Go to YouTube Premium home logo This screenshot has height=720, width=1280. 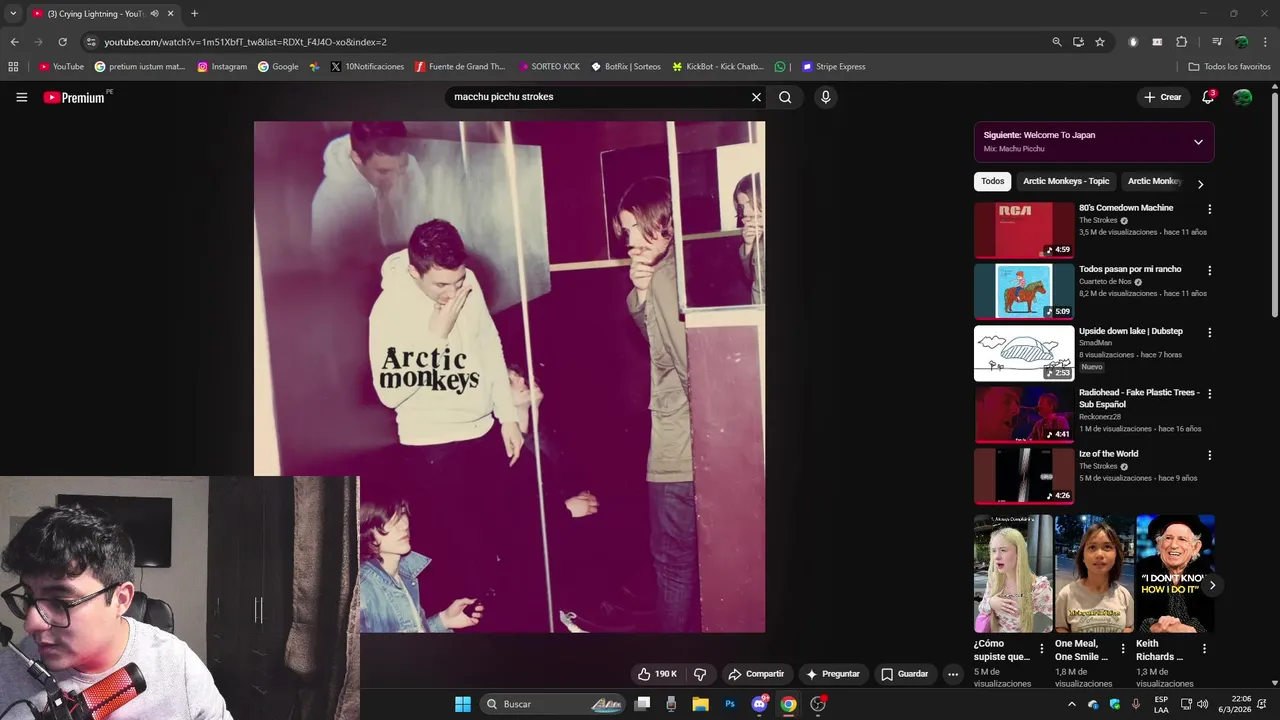click(x=74, y=97)
